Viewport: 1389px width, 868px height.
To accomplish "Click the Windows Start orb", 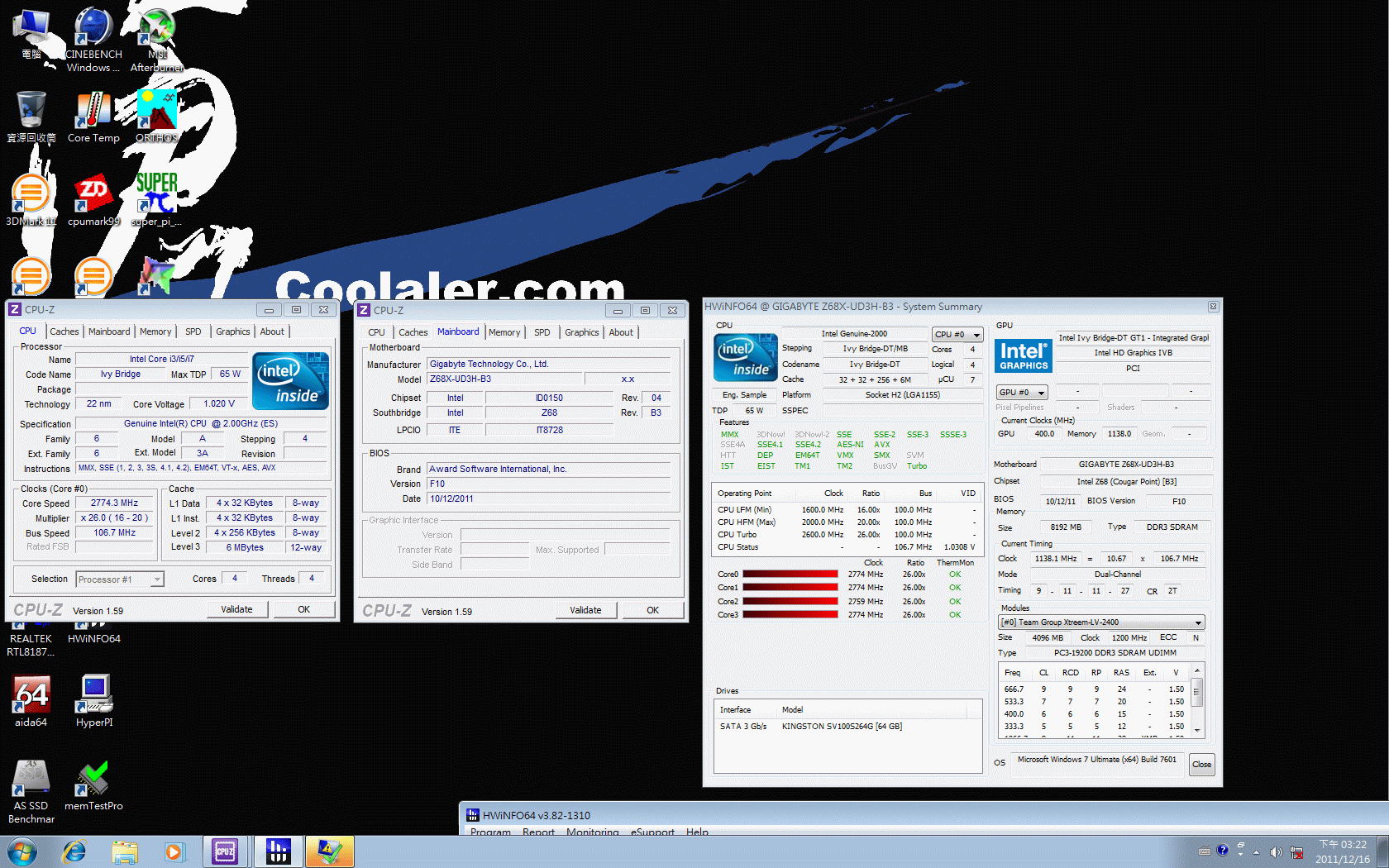I will (21, 851).
